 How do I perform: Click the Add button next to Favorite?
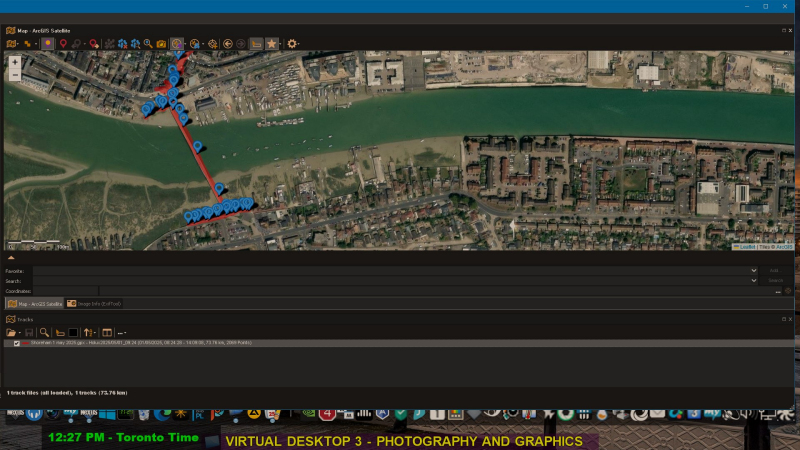point(774,270)
